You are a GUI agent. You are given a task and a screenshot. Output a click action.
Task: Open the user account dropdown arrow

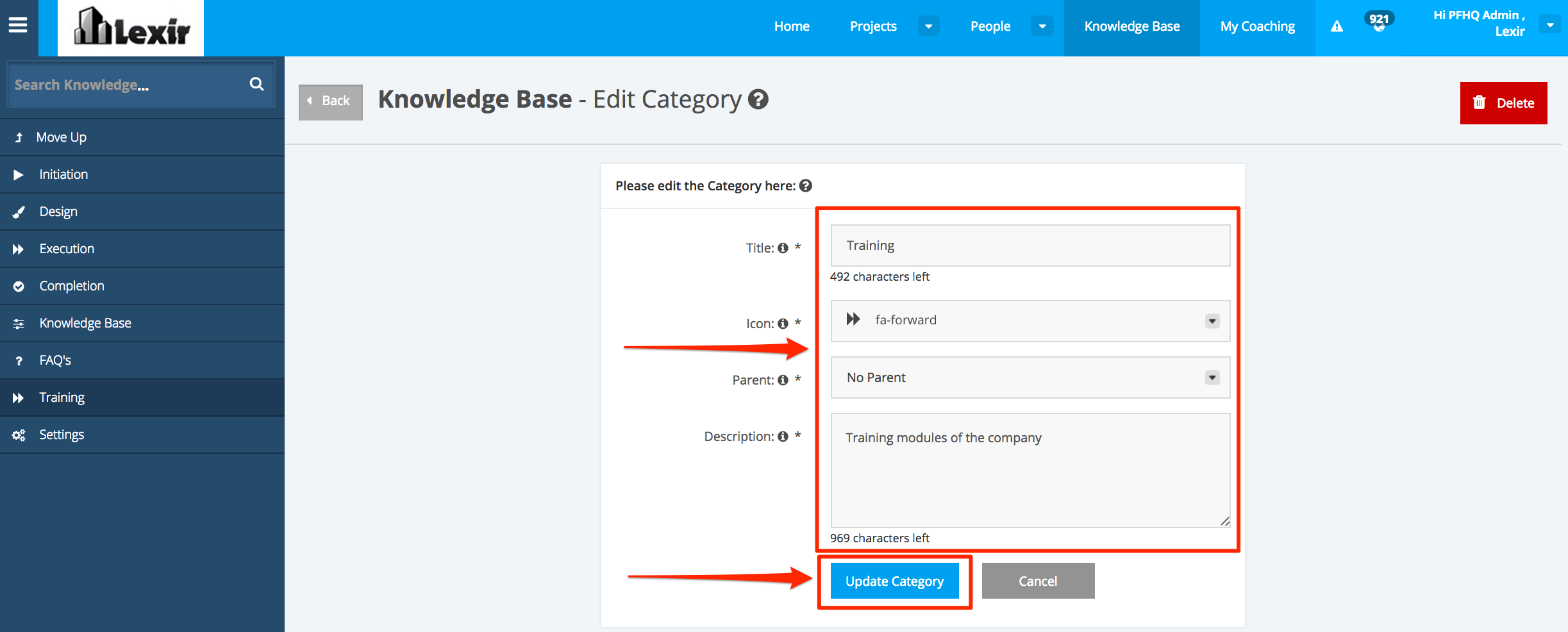point(1550,26)
